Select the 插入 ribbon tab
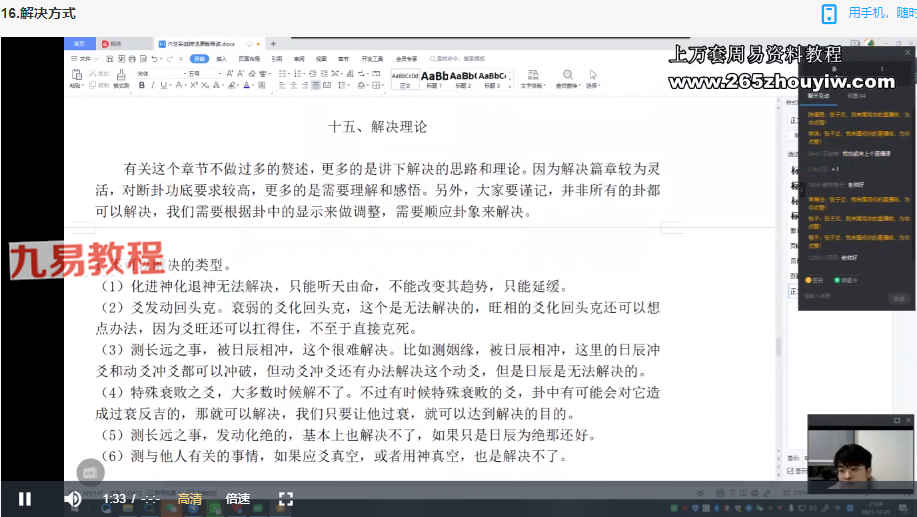 coord(221,59)
